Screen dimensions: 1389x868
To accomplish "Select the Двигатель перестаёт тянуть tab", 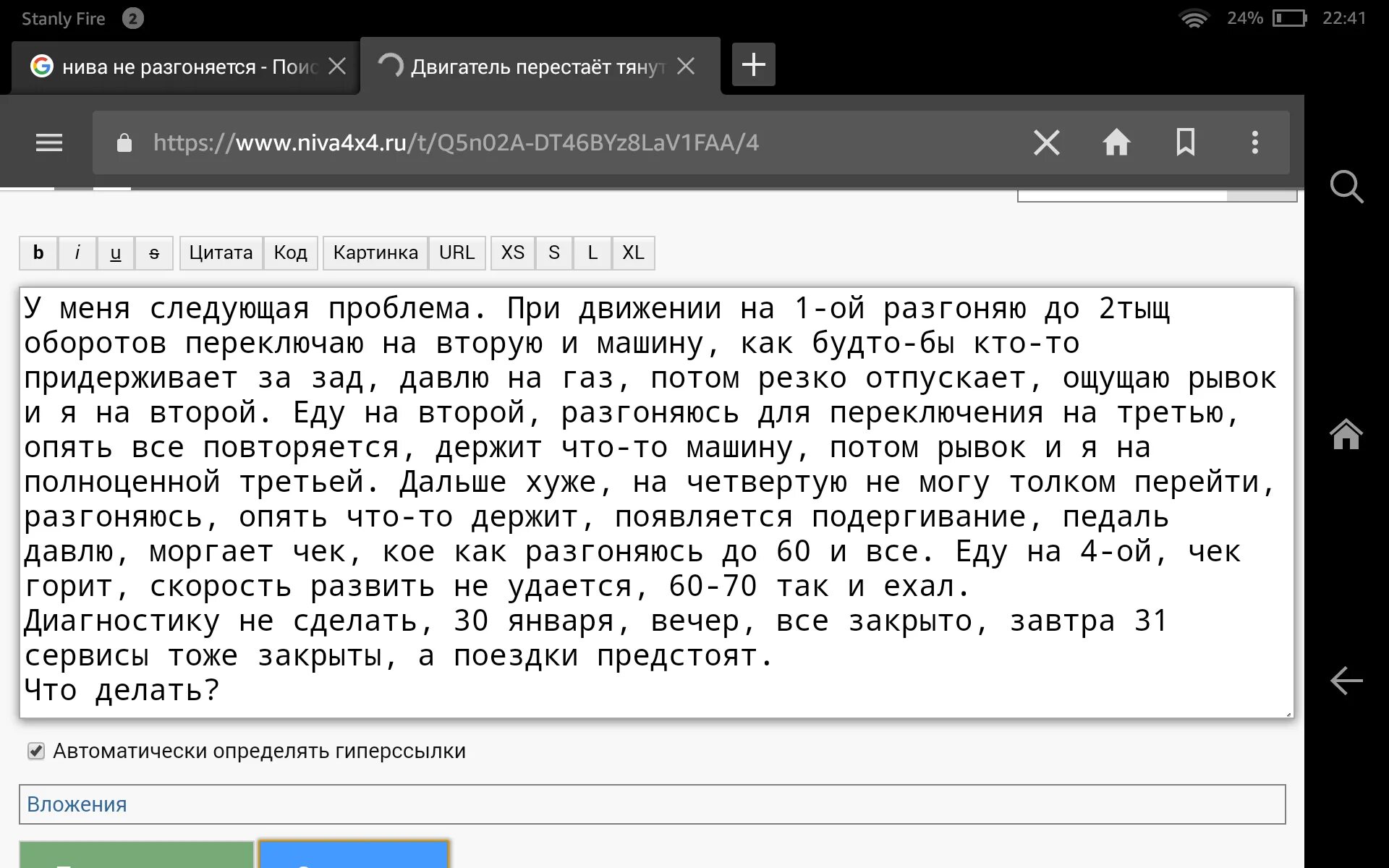I will [x=535, y=67].
